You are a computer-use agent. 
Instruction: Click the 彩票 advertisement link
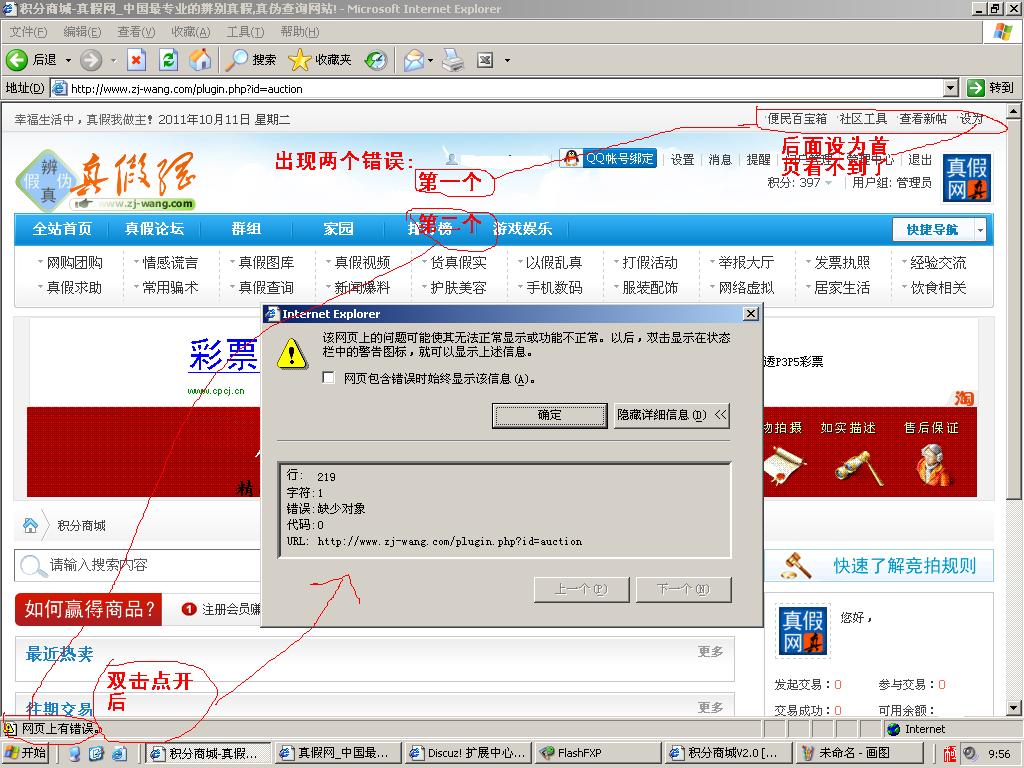[223, 356]
